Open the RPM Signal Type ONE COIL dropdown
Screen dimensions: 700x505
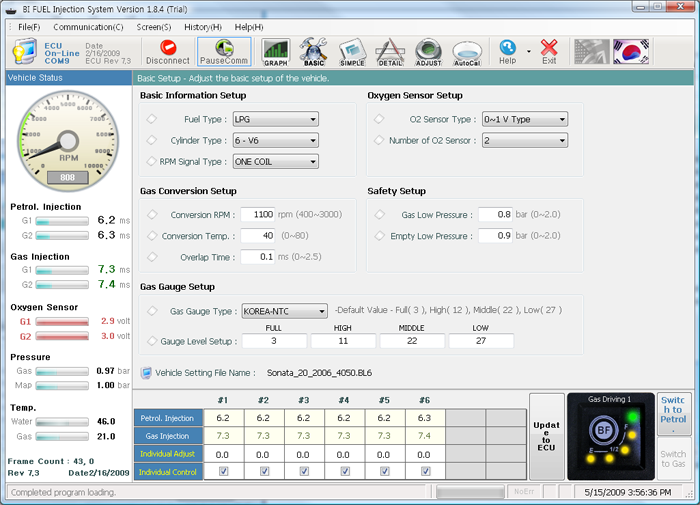coord(275,162)
